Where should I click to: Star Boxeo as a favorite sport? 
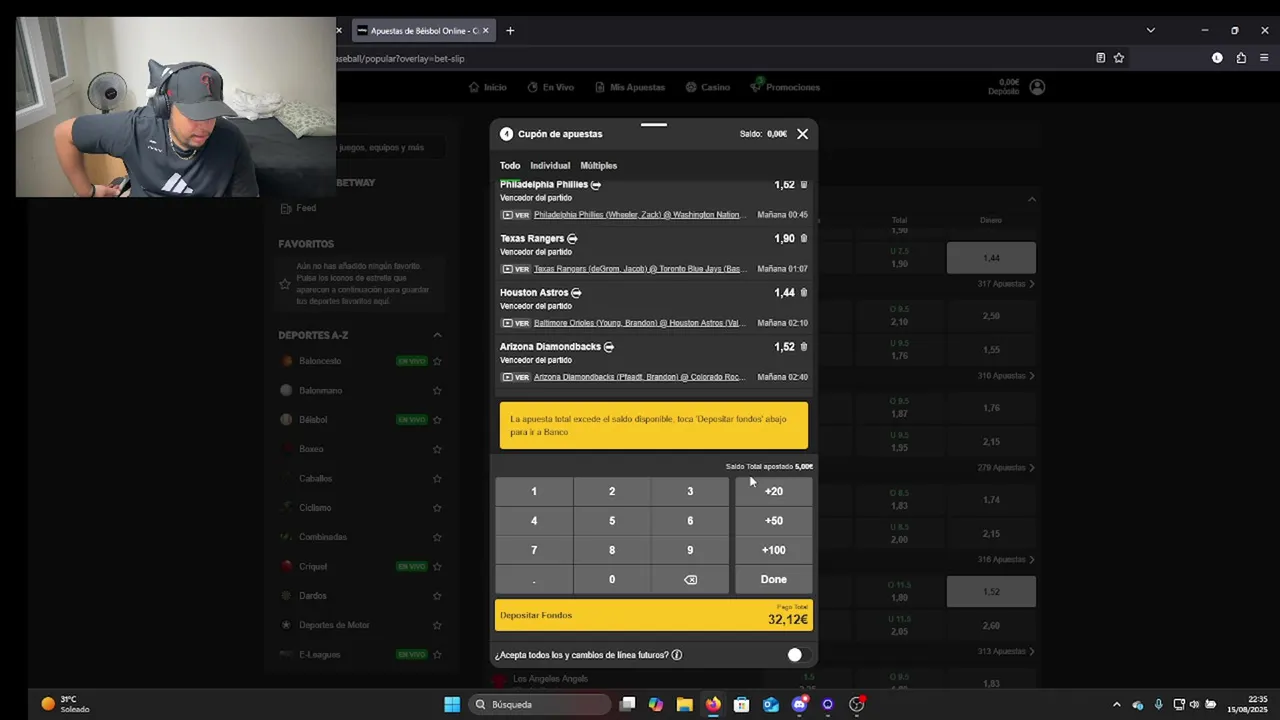click(x=437, y=449)
